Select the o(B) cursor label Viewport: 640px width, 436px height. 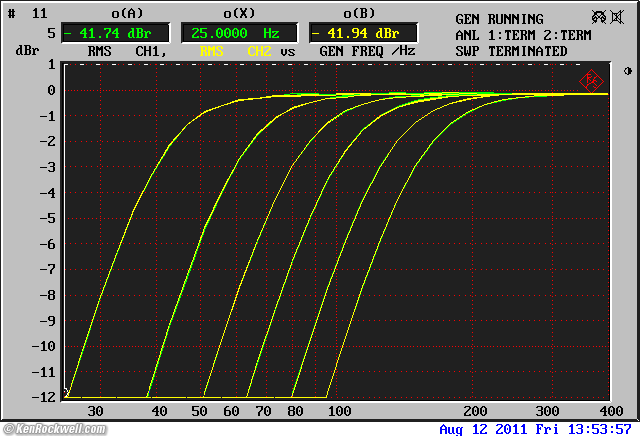(361, 13)
